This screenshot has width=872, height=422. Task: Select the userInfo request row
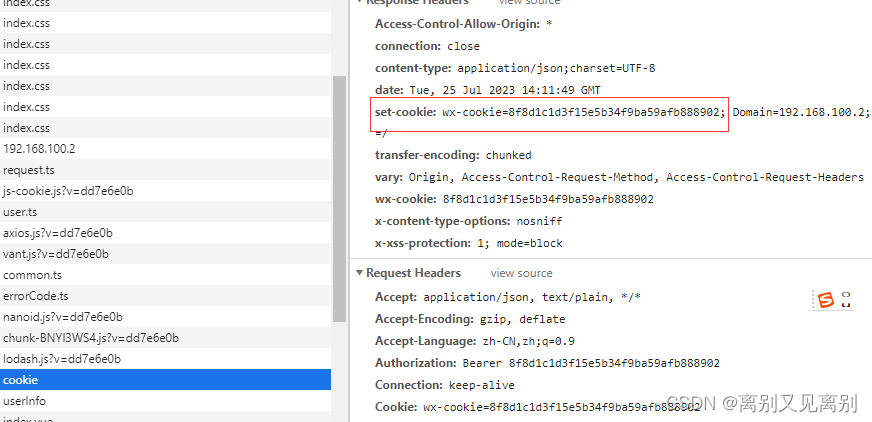click(165, 401)
